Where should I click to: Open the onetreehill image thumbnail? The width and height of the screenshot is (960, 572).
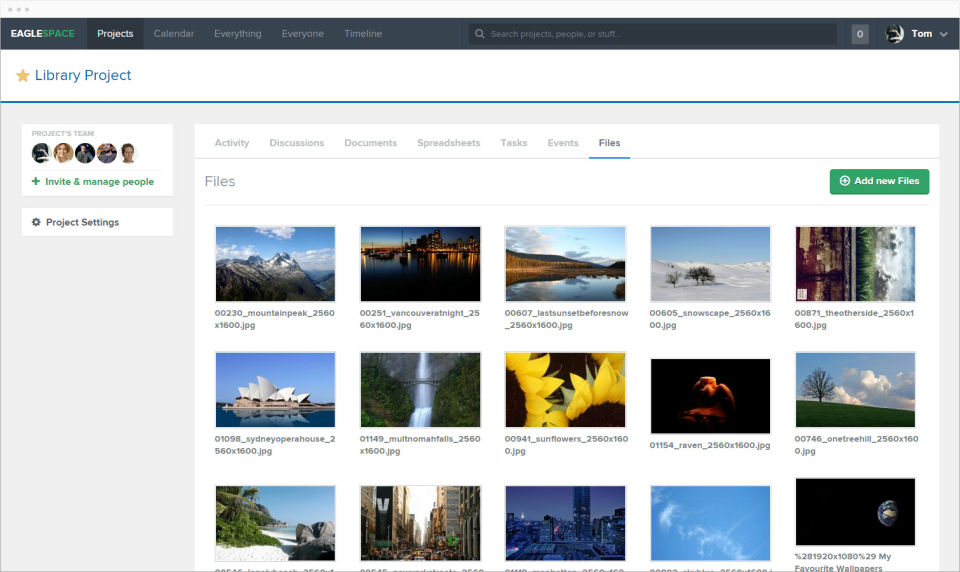point(855,390)
